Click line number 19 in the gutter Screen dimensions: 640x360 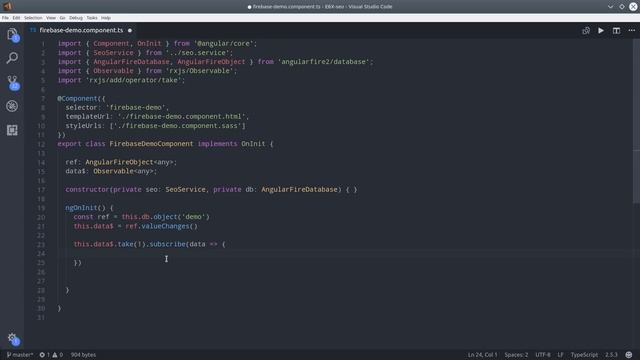point(41,208)
